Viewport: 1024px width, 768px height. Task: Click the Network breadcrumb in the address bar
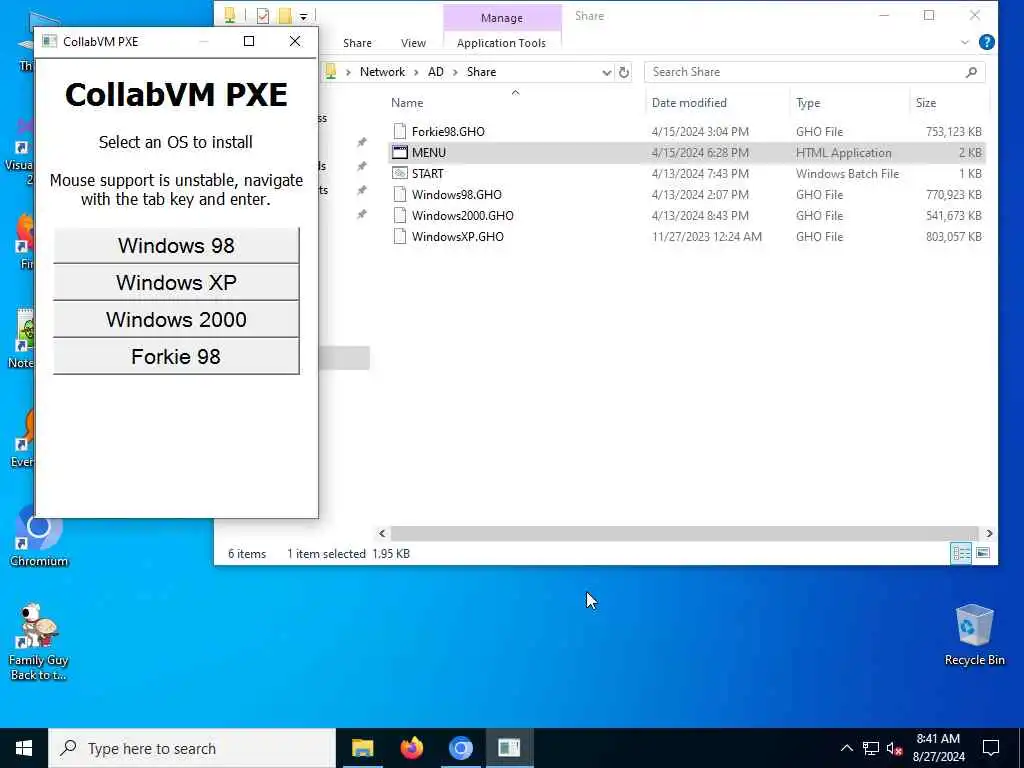point(382,72)
